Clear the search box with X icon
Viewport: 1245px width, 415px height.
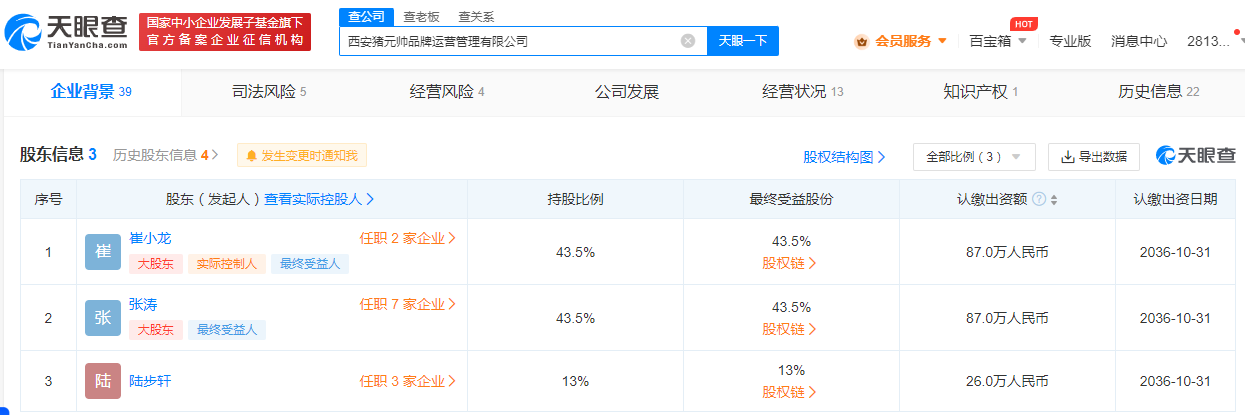click(688, 41)
